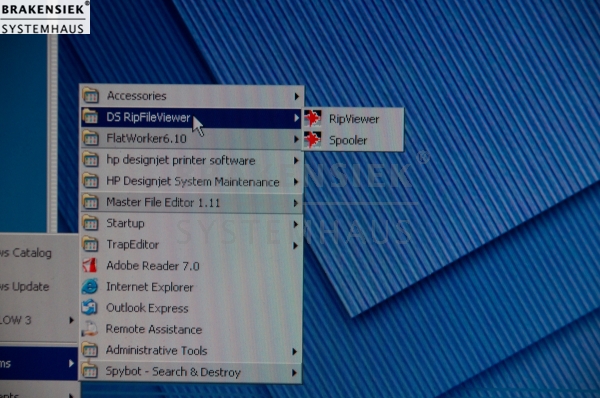Open the Accessories menu entry
This screenshot has height=398, width=600.
pos(191,96)
